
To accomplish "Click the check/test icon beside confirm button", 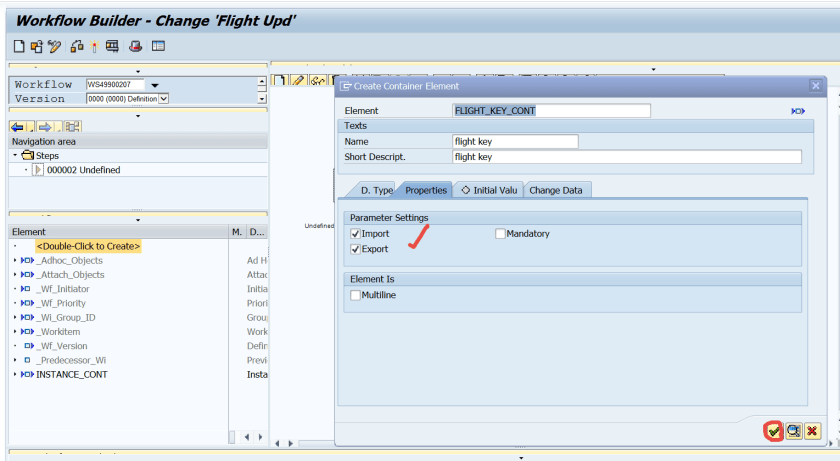I will tap(793, 431).
